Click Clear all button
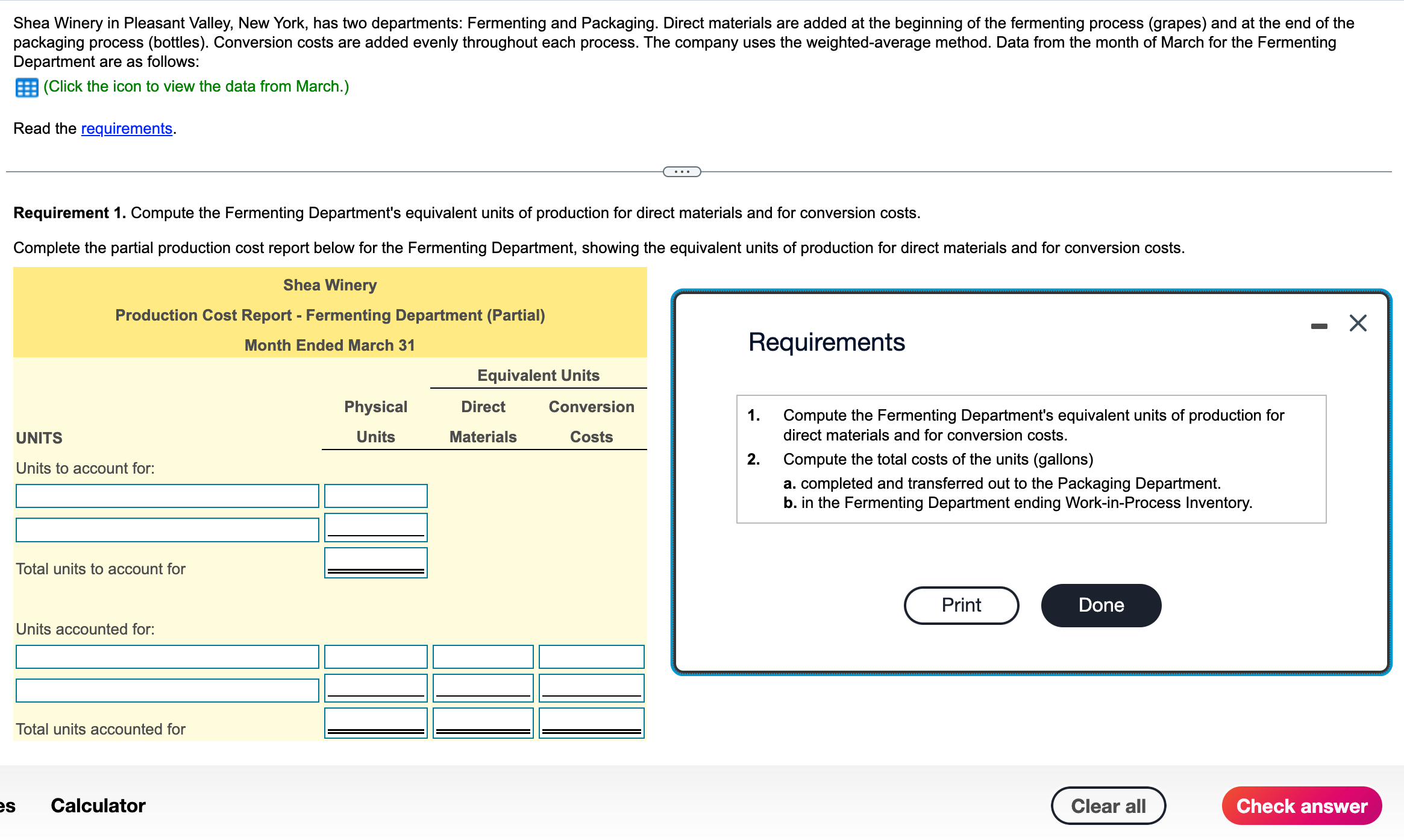Image resolution: width=1404 pixels, height=840 pixels. pyautogui.click(x=1108, y=806)
